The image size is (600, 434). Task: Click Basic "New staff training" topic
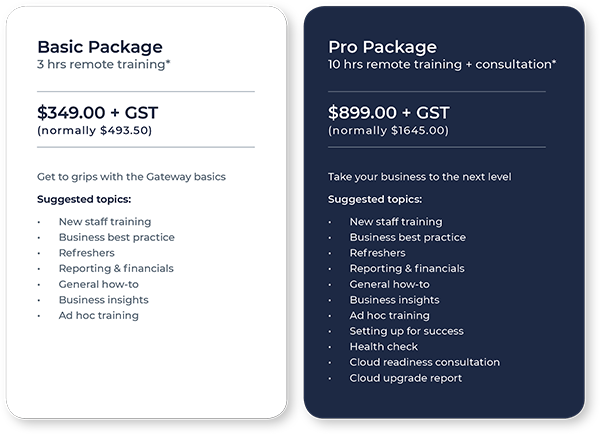click(105, 222)
